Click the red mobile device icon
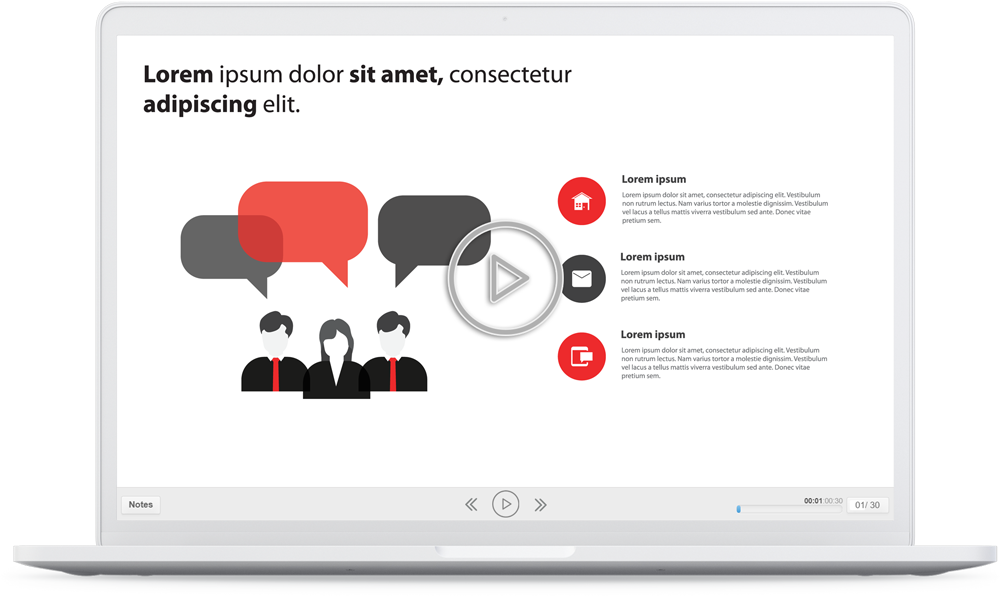 [581, 356]
